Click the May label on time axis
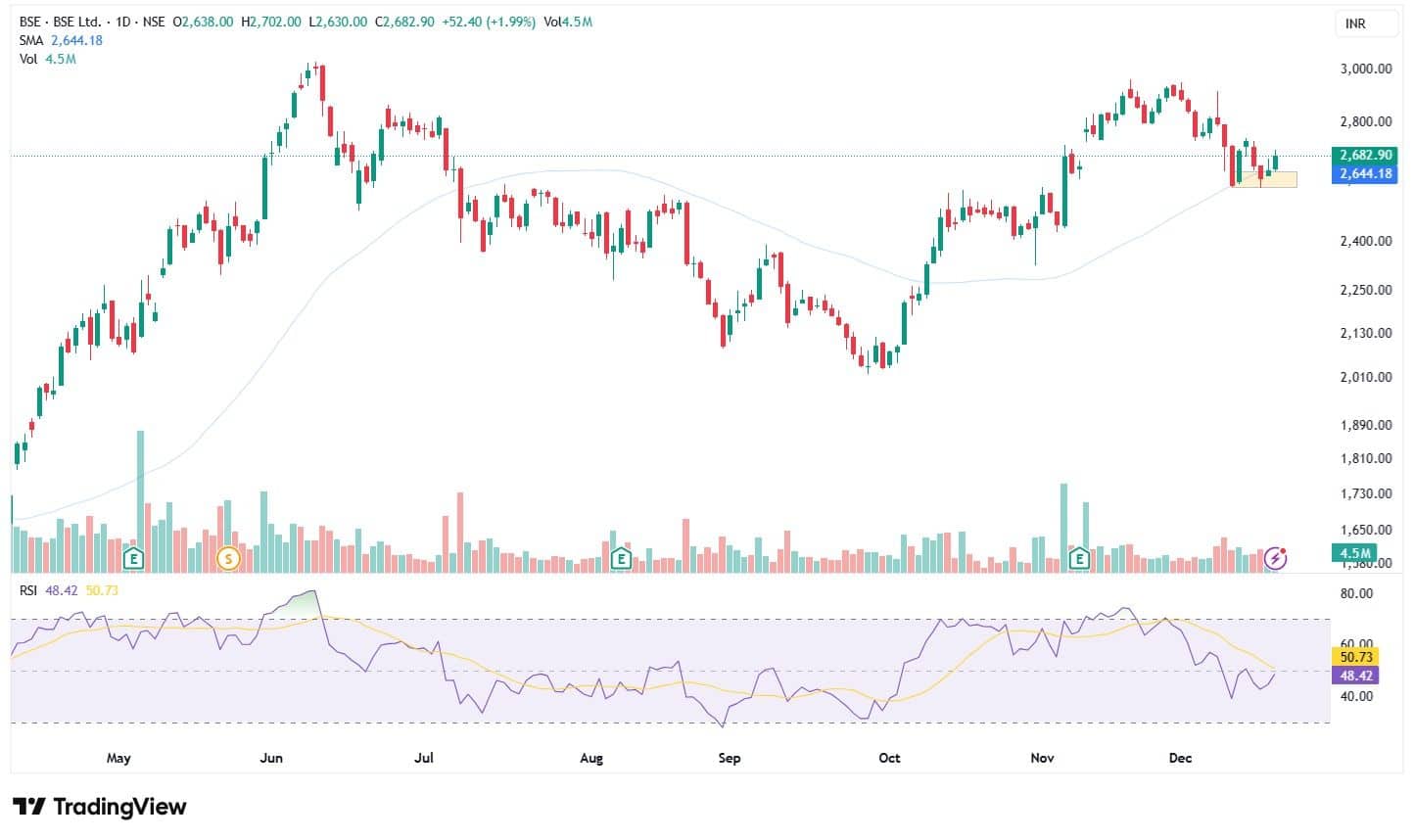This screenshot has width=1414, height=840. click(x=118, y=758)
